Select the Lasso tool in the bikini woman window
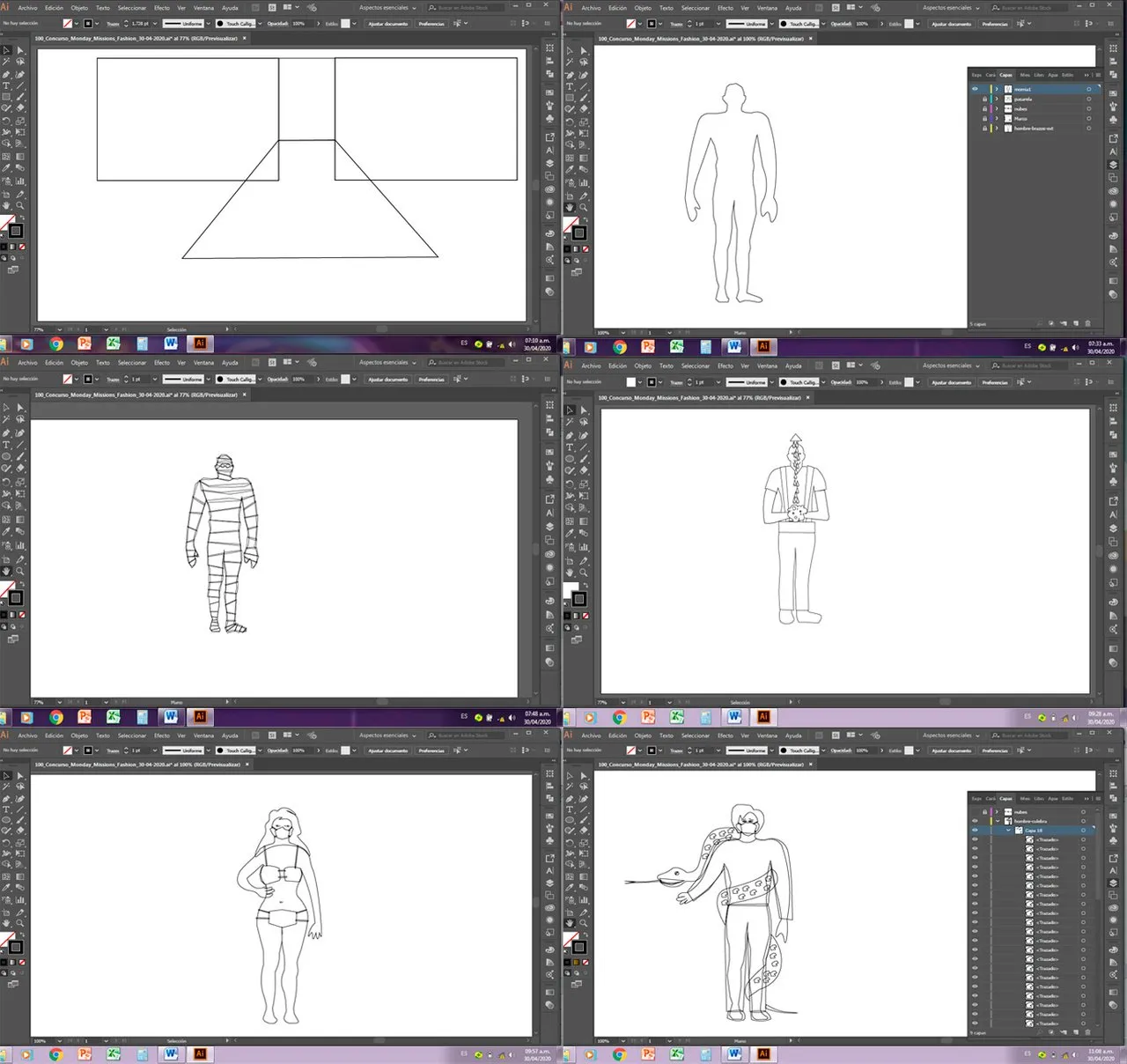 pos(19,787)
